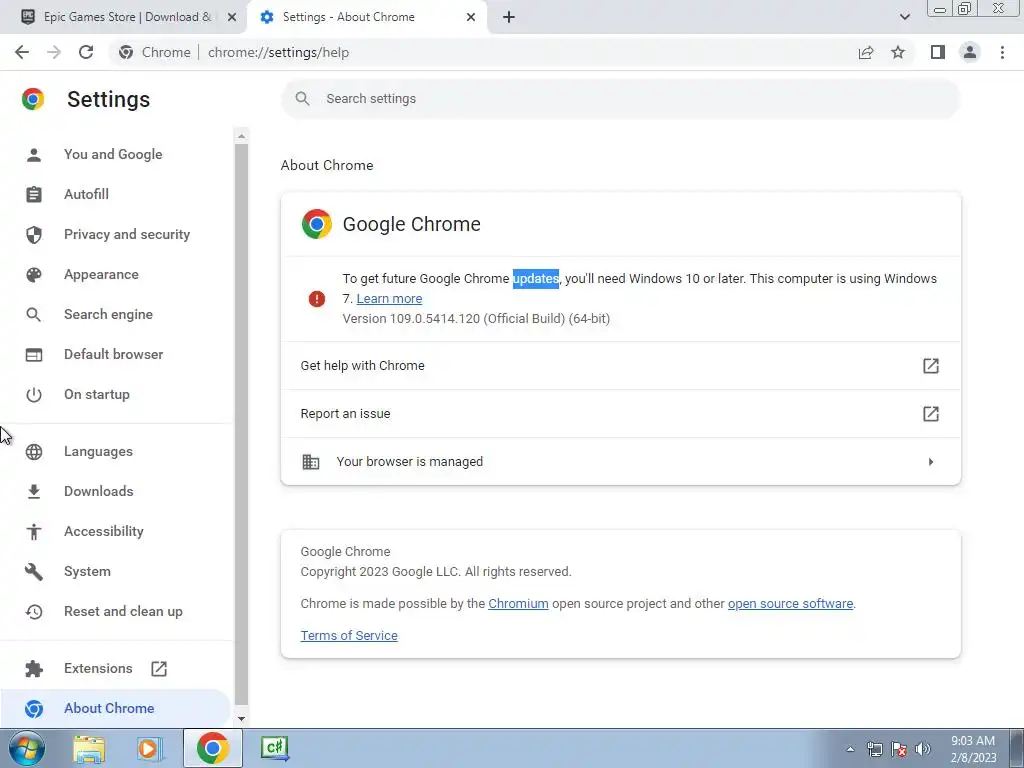This screenshot has width=1024, height=768.
Task: Click the volume speaker icon
Action: point(923,749)
